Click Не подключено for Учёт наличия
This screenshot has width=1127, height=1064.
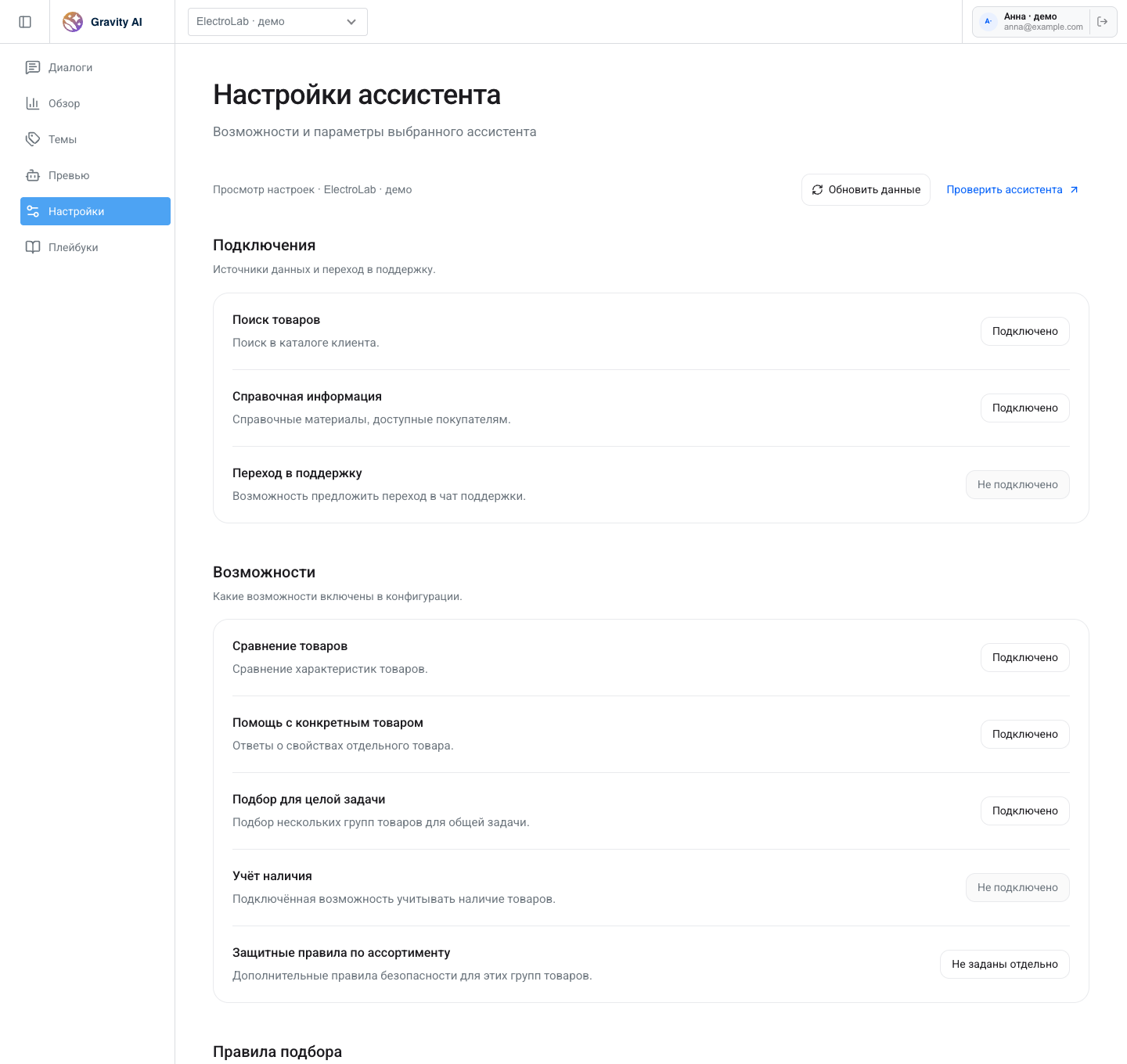pos(1017,888)
